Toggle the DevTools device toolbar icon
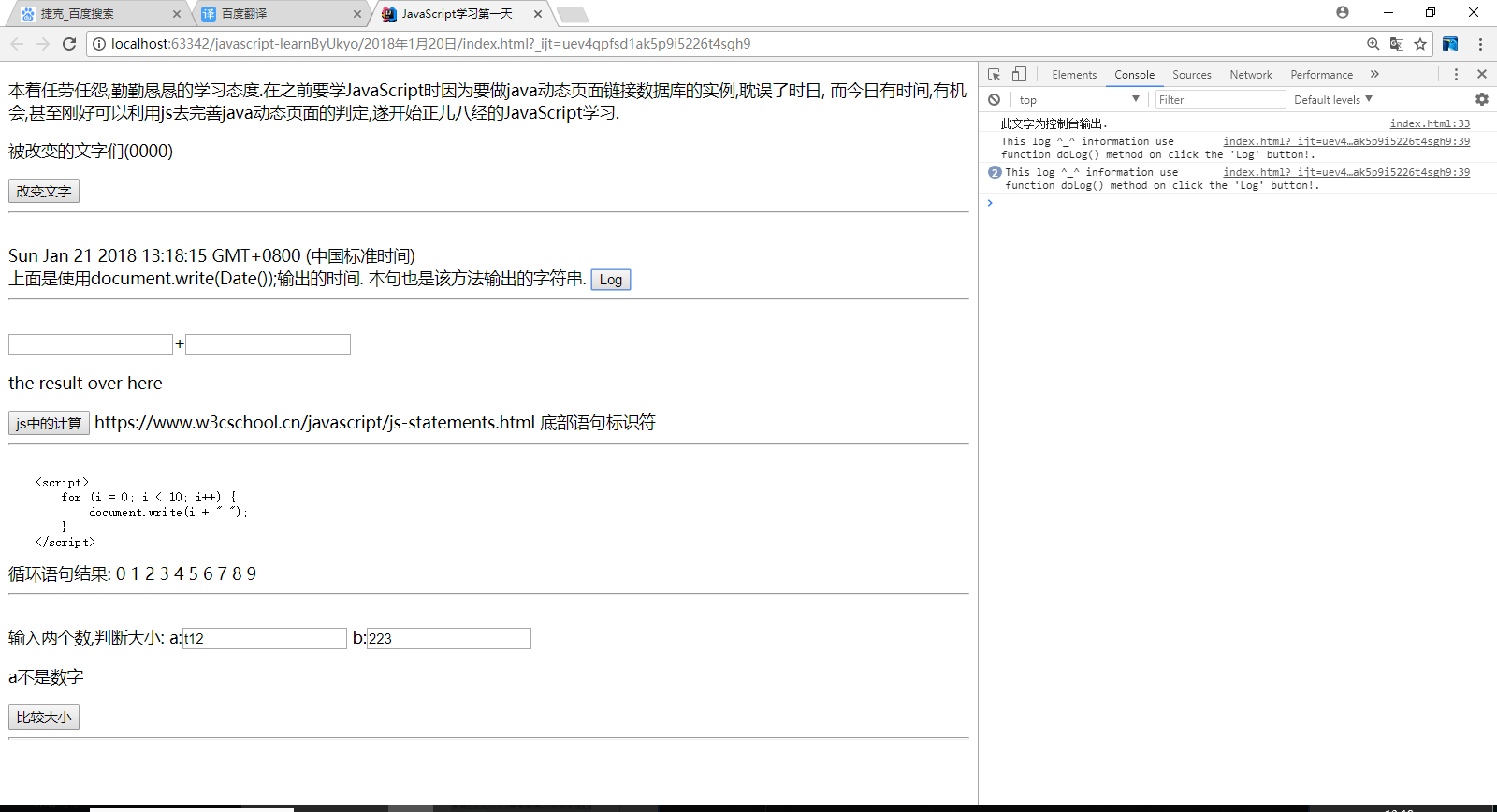This screenshot has width=1497, height=812. click(1019, 74)
